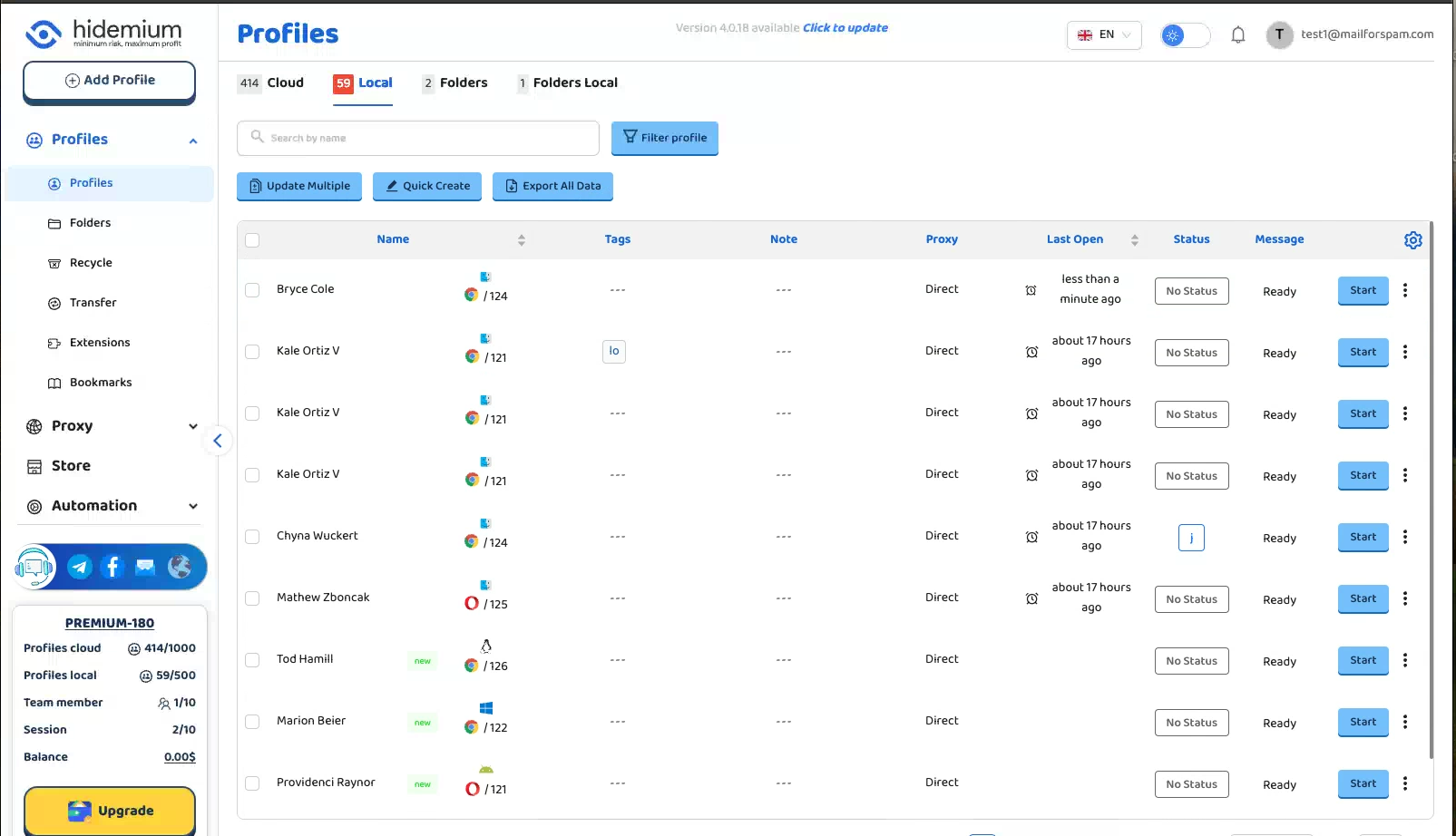This screenshot has width=1456, height=836.
Task: Click the customer support headset icon
Action: pyautogui.click(x=34, y=568)
